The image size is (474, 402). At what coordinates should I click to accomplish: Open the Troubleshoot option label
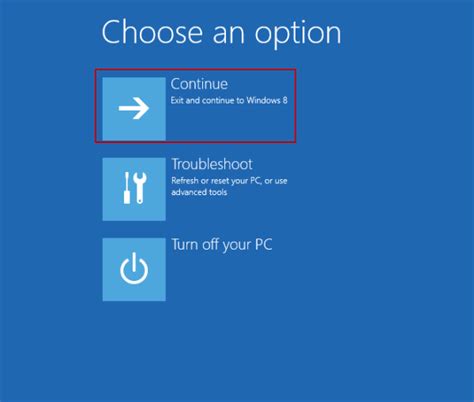(212, 164)
